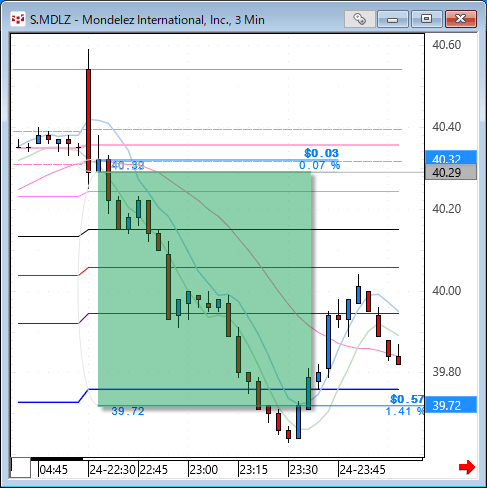Click the 24-23:45 time axis label
Viewport: 487px width, 488px height.
coord(362,470)
